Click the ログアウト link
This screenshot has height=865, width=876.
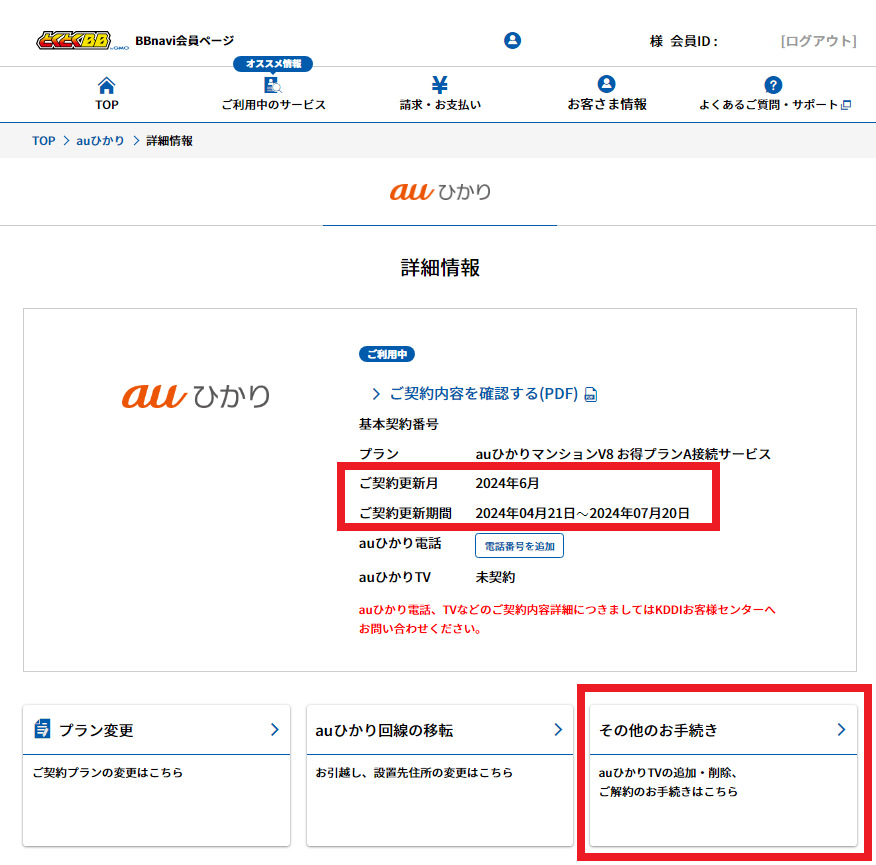pos(818,41)
